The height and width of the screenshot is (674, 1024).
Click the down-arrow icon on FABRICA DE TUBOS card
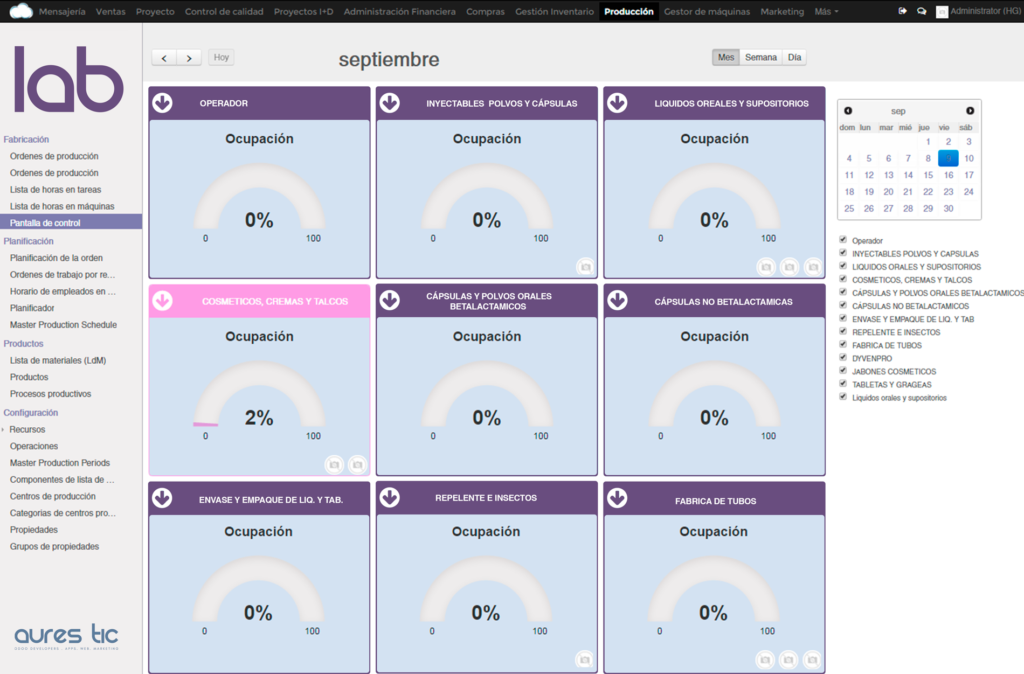coord(617,498)
